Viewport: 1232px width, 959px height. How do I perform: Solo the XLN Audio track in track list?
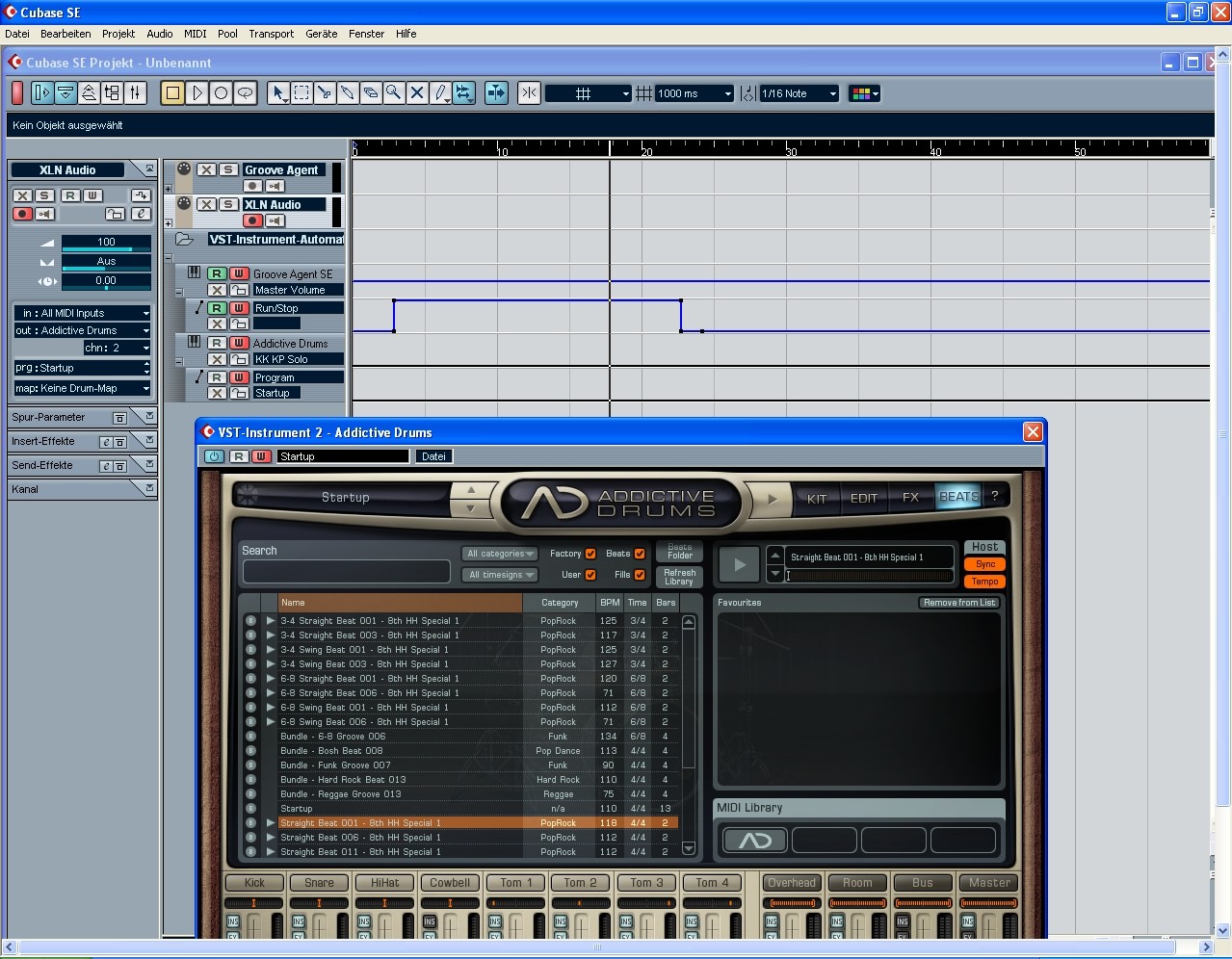coord(228,205)
